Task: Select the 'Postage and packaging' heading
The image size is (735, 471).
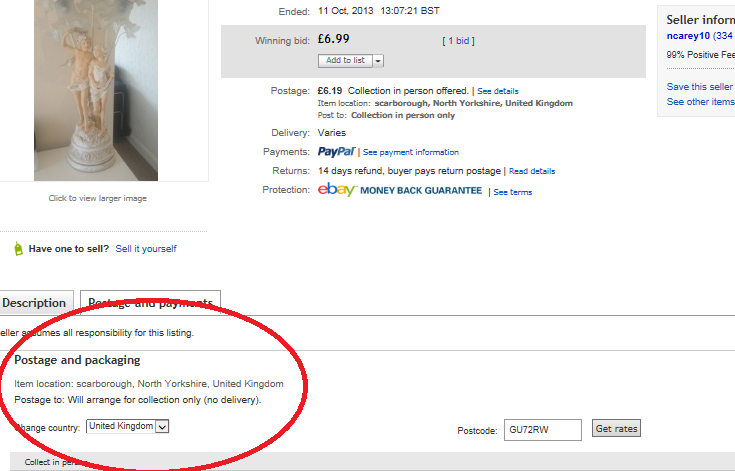Action: (x=77, y=360)
